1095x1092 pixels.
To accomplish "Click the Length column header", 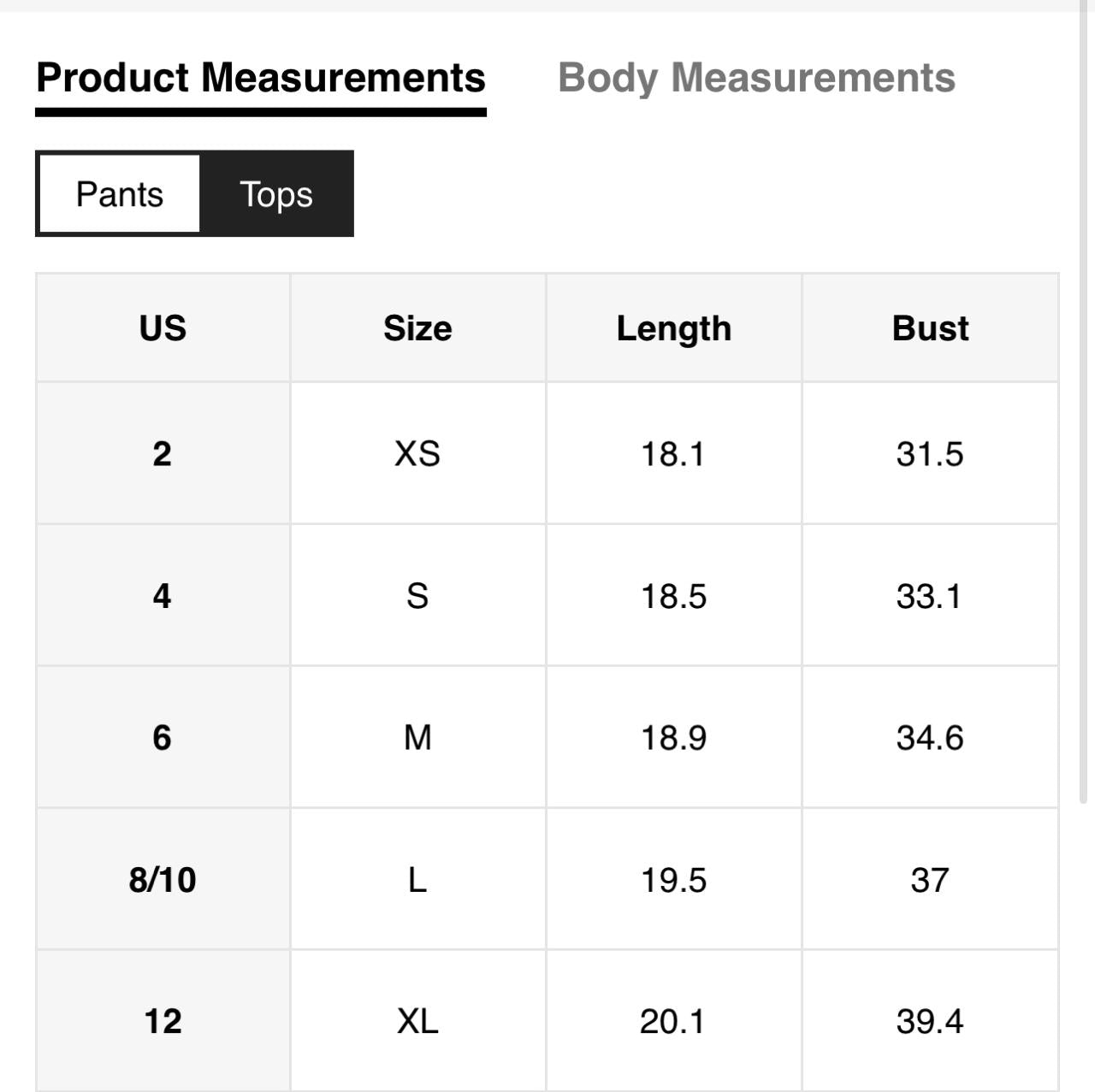I will click(x=673, y=328).
